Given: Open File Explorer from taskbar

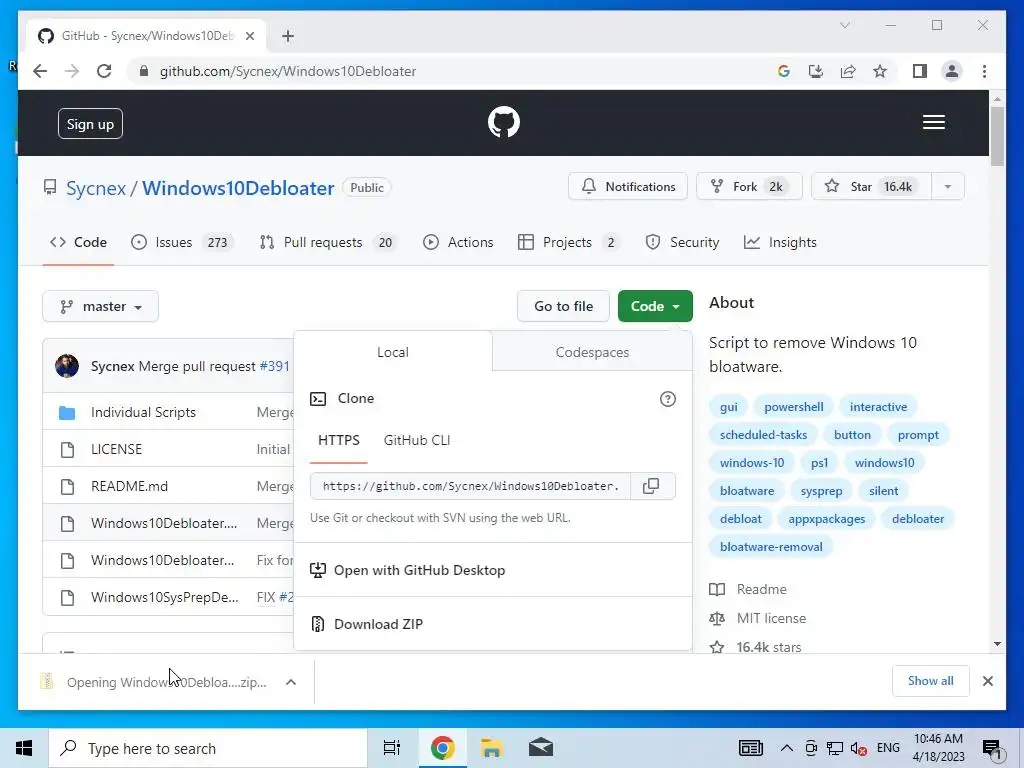Looking at the screenshot, I should pyautogui.click(x=491, y=748).
